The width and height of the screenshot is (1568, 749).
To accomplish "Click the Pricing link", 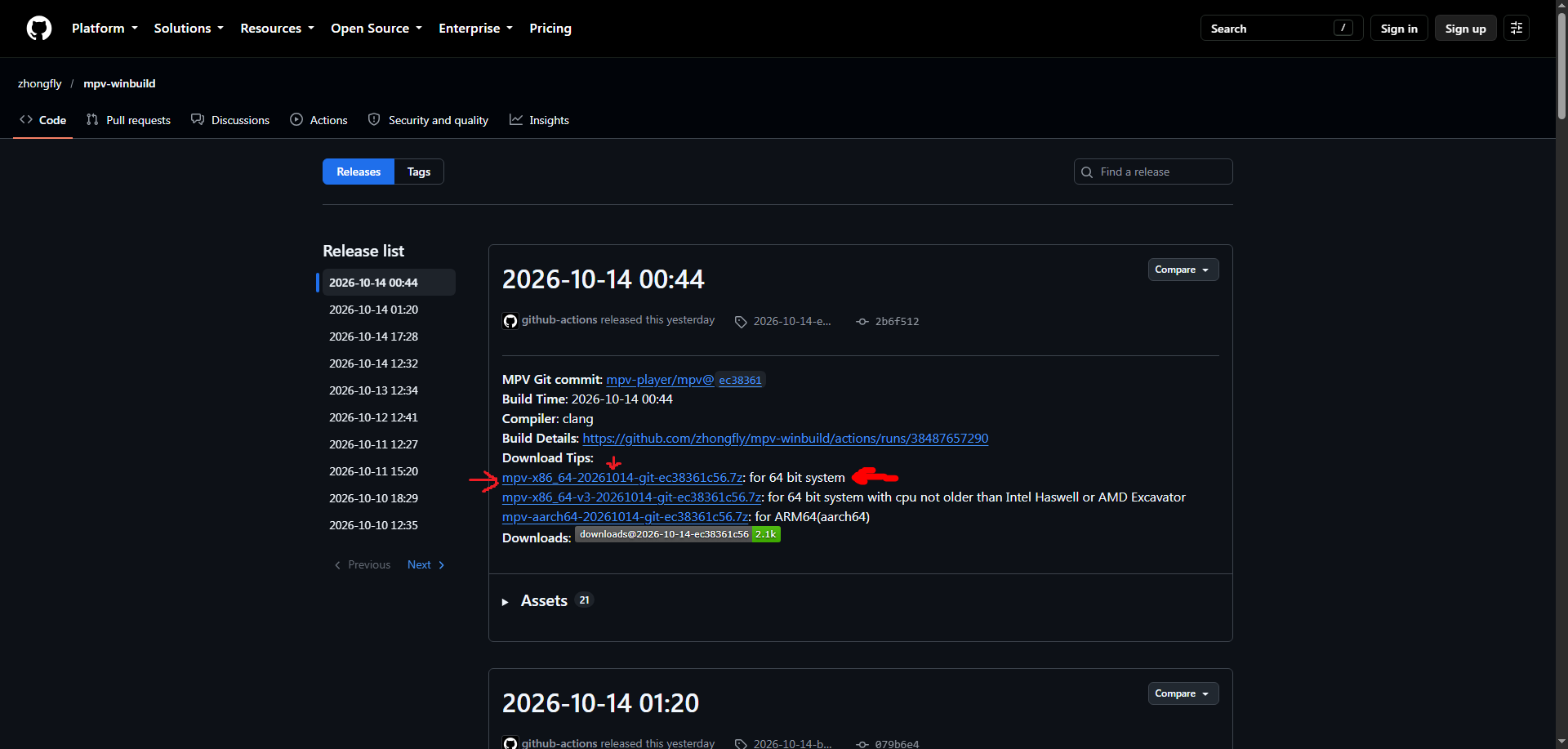I will click(x=550, y=29).
